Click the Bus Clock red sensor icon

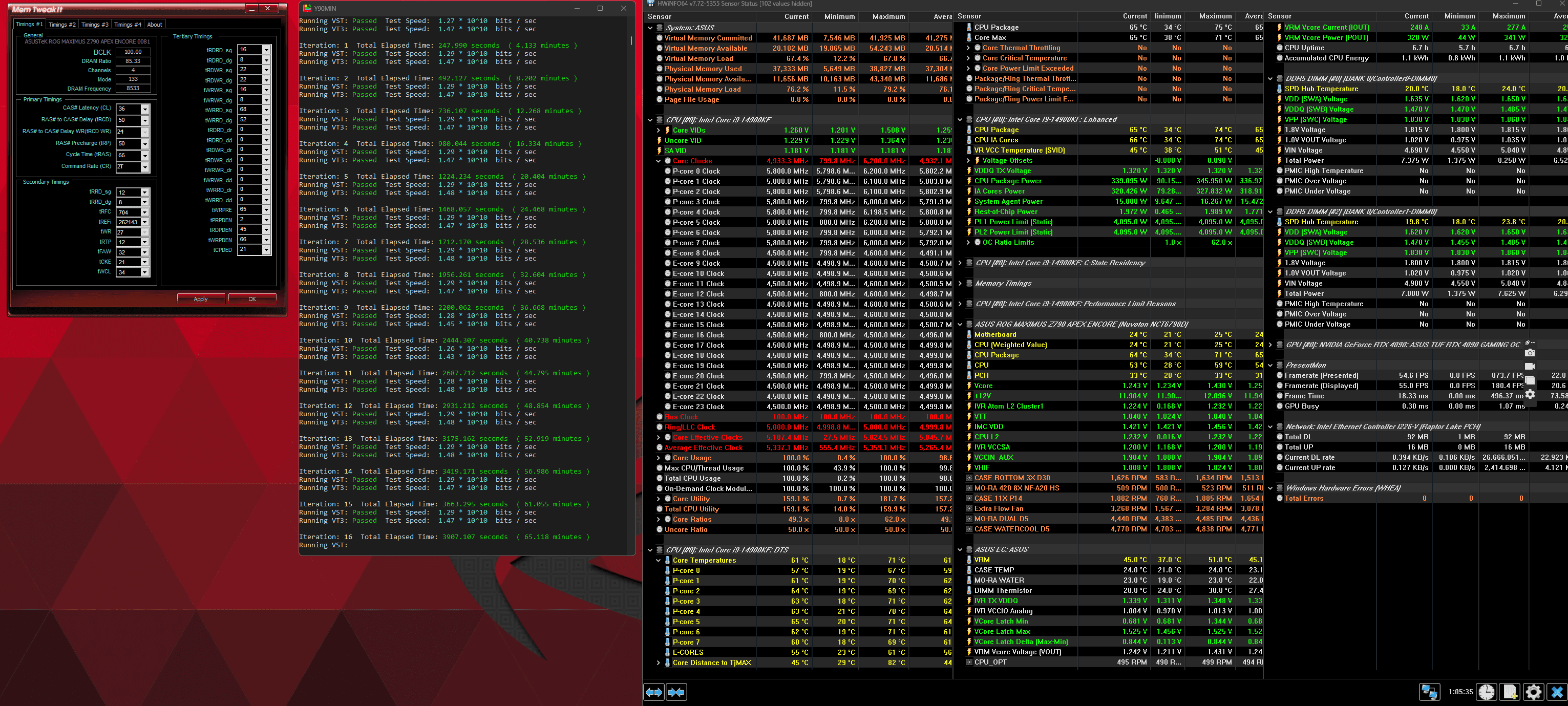click(659, 418)
